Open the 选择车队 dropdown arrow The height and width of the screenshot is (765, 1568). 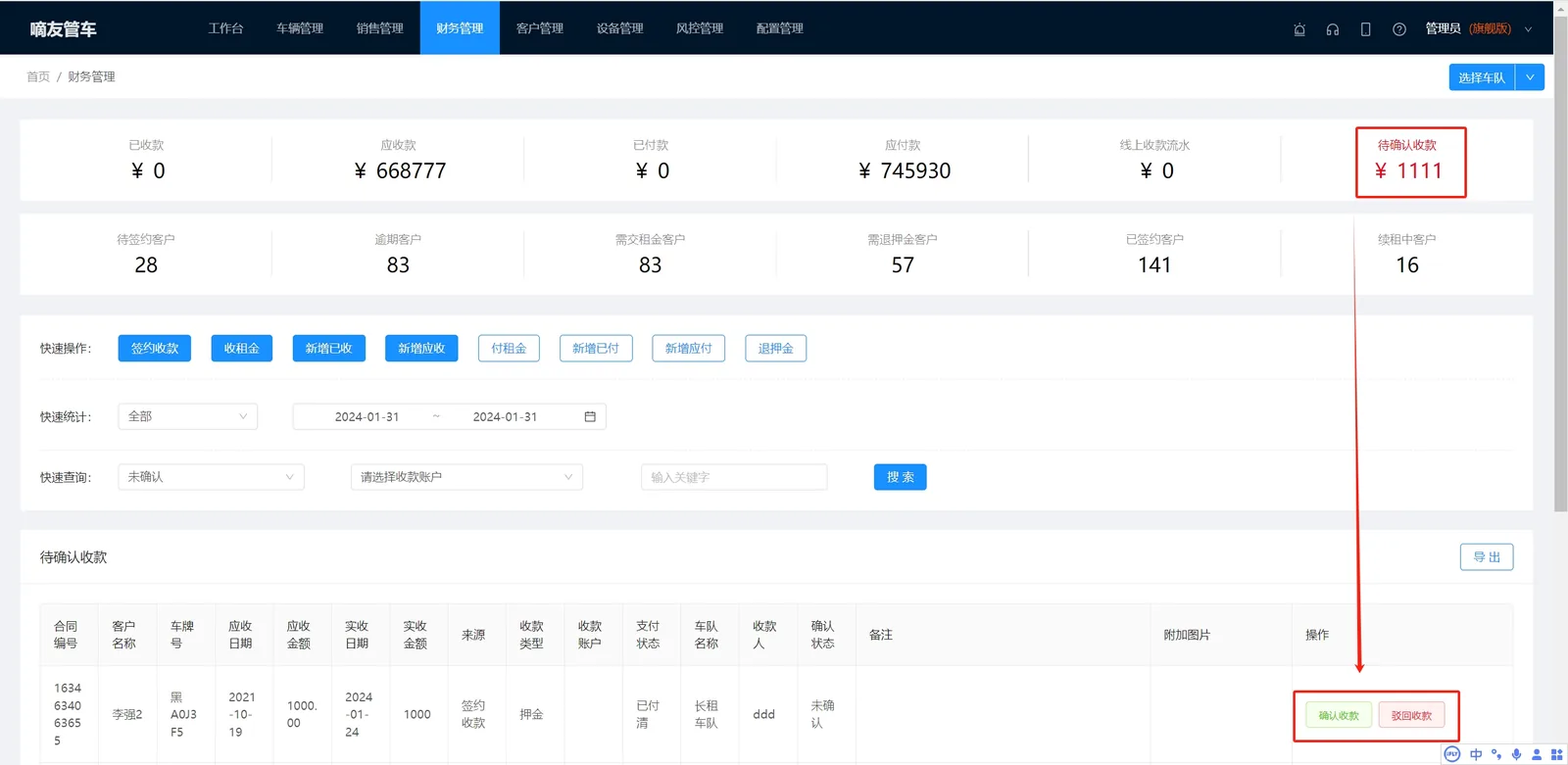click(1530, 77)
